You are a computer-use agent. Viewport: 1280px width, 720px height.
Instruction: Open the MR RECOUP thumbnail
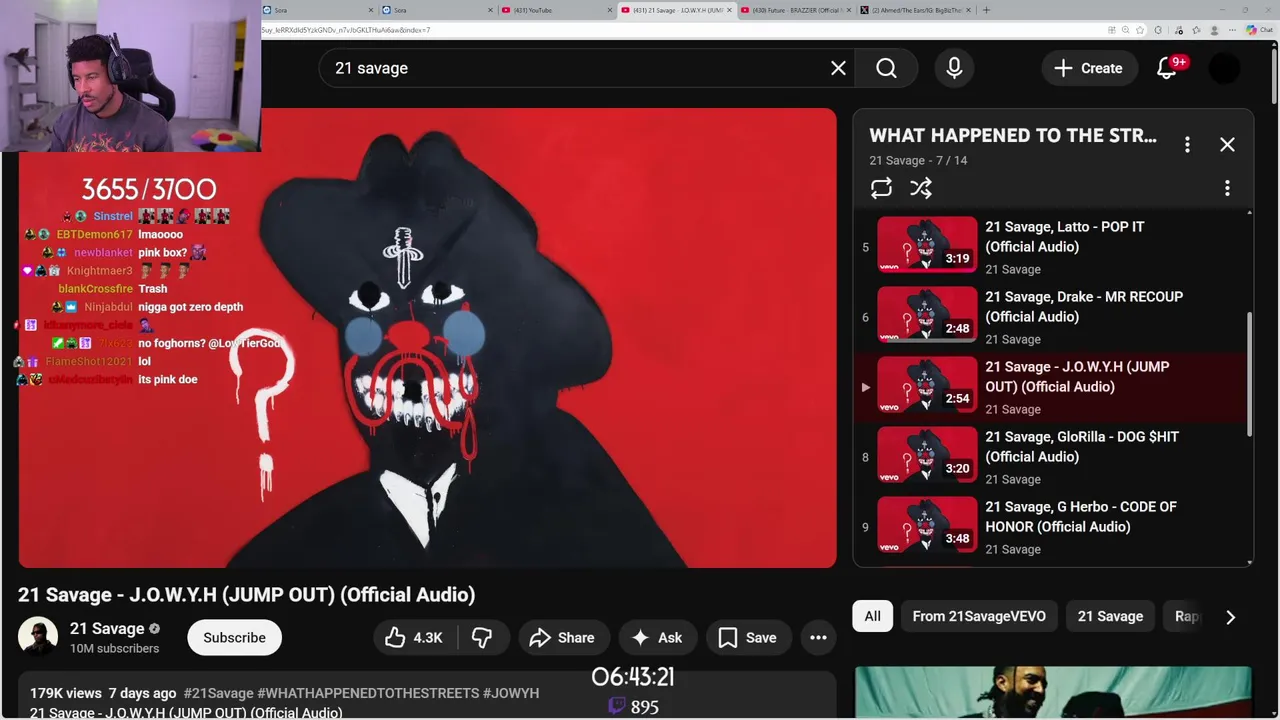[927, 315]
